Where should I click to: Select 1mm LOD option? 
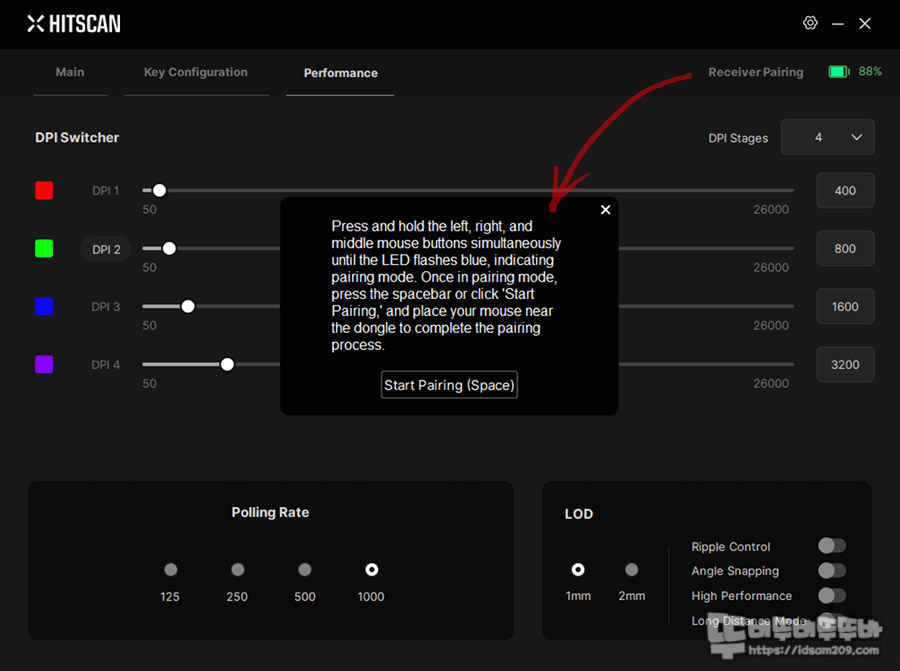[578, 569]
